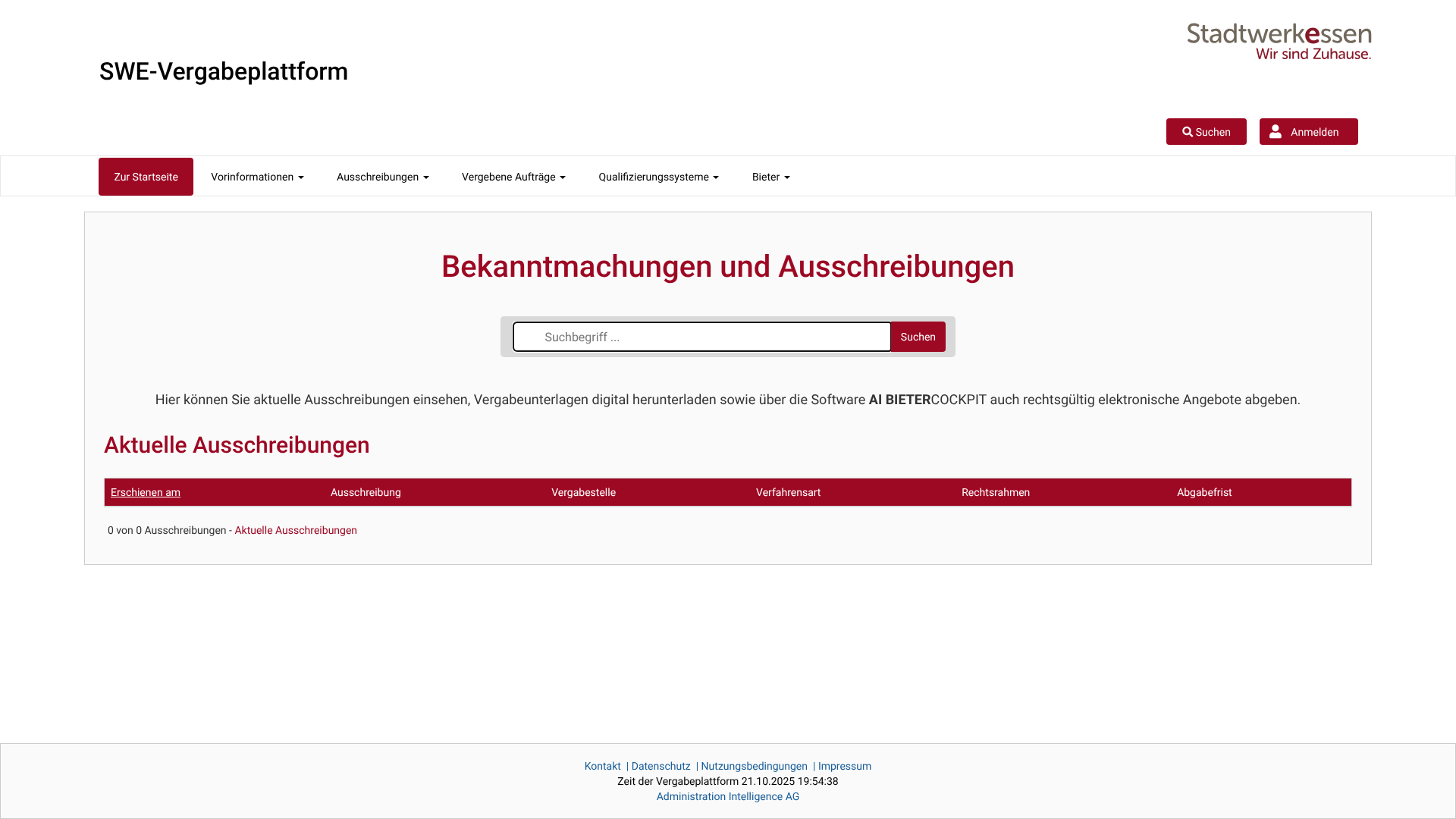The height and width of the screenshot is (819, 1456).
Task: Open the Impressum footer link
Action: pyautogui.click(x=844, y=767)
